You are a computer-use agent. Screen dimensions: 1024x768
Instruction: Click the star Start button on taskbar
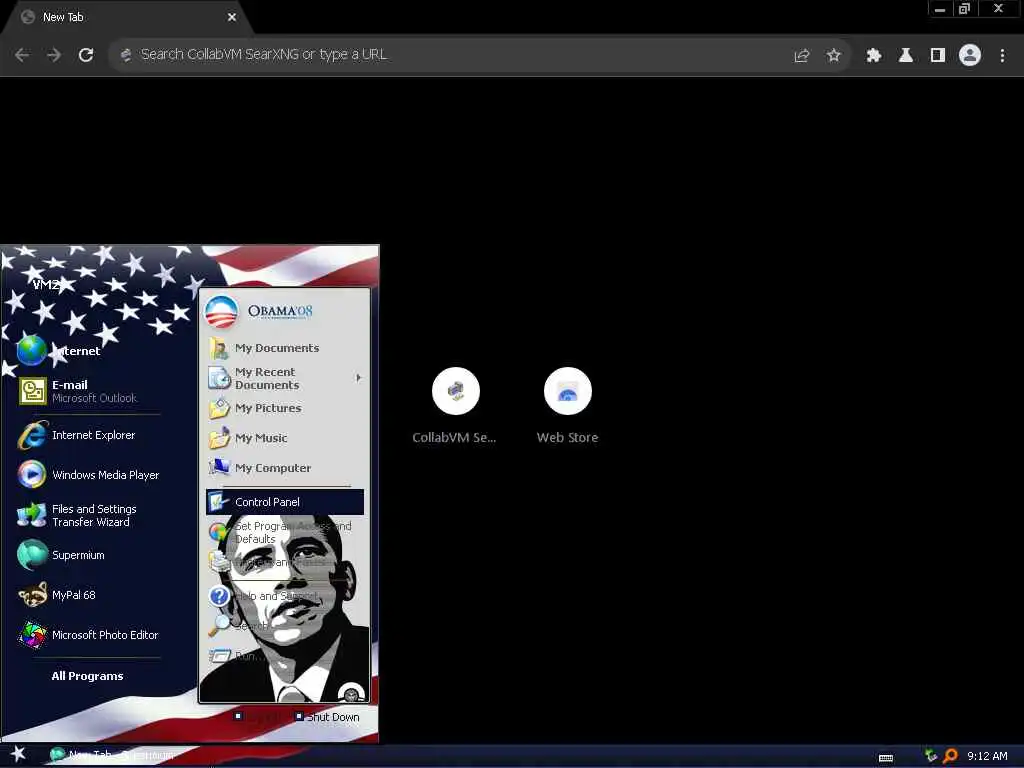pos(18,754)
